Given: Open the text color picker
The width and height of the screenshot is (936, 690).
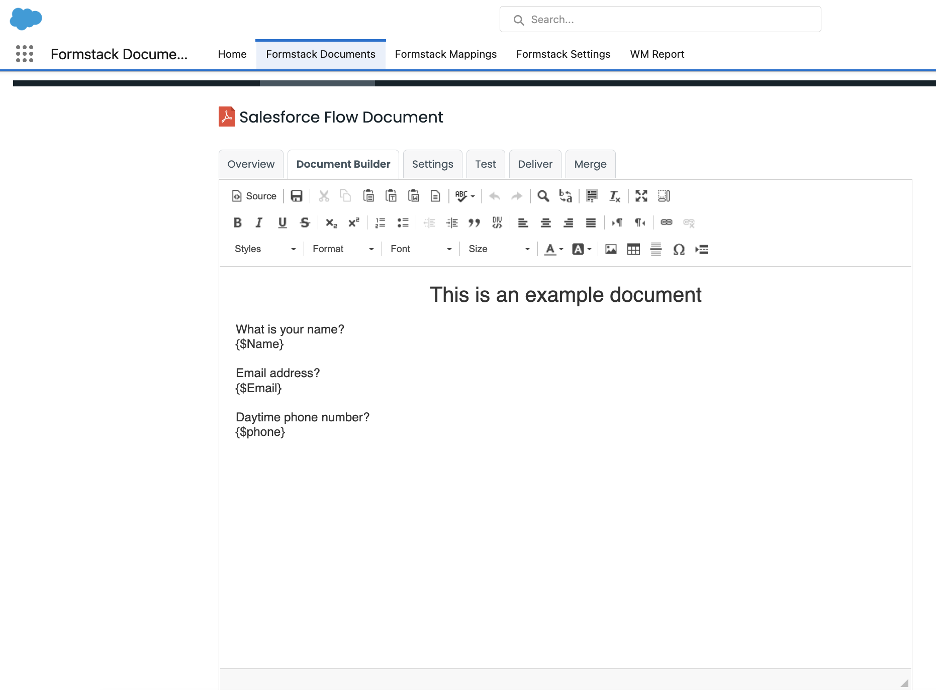Looking at the screenshot, I should click(x=551, y=248).
